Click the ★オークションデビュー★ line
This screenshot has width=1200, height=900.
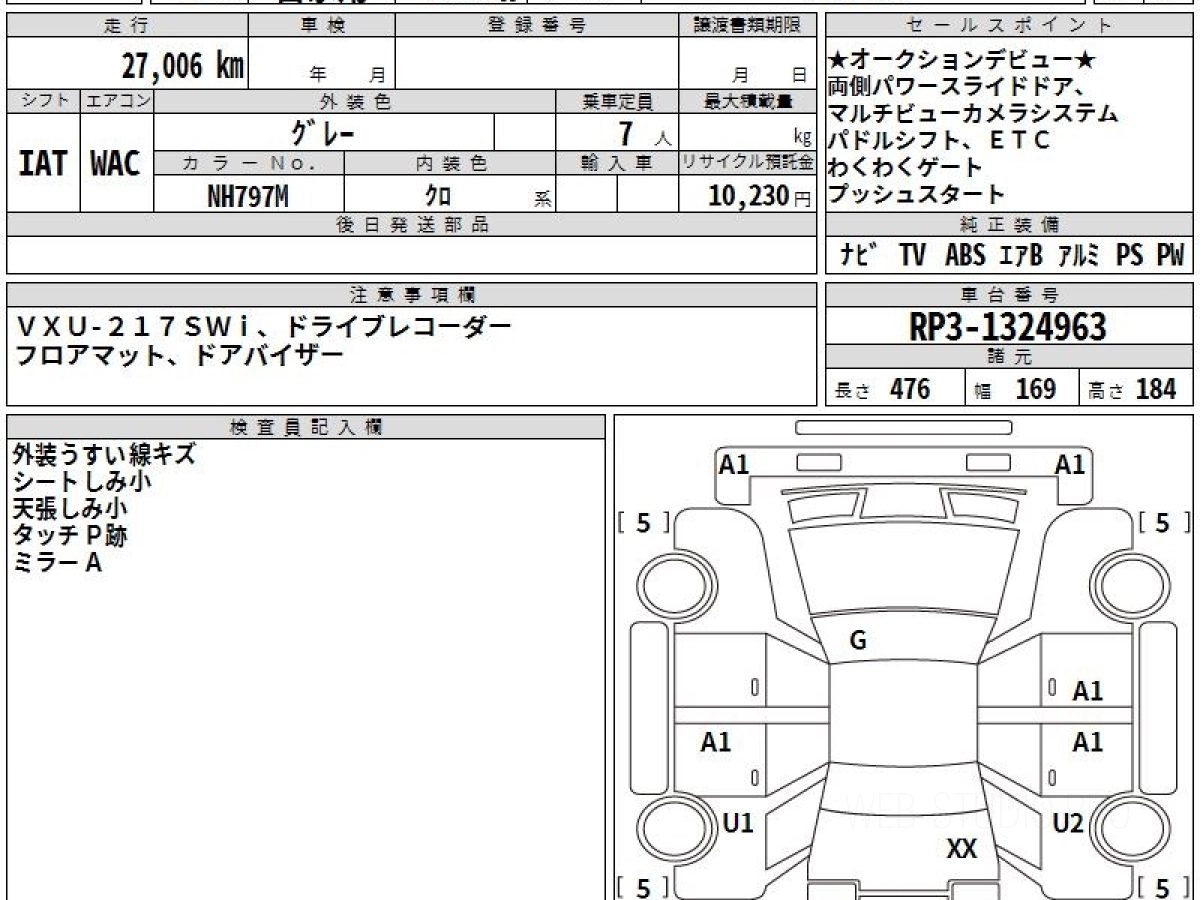(963, 61)
